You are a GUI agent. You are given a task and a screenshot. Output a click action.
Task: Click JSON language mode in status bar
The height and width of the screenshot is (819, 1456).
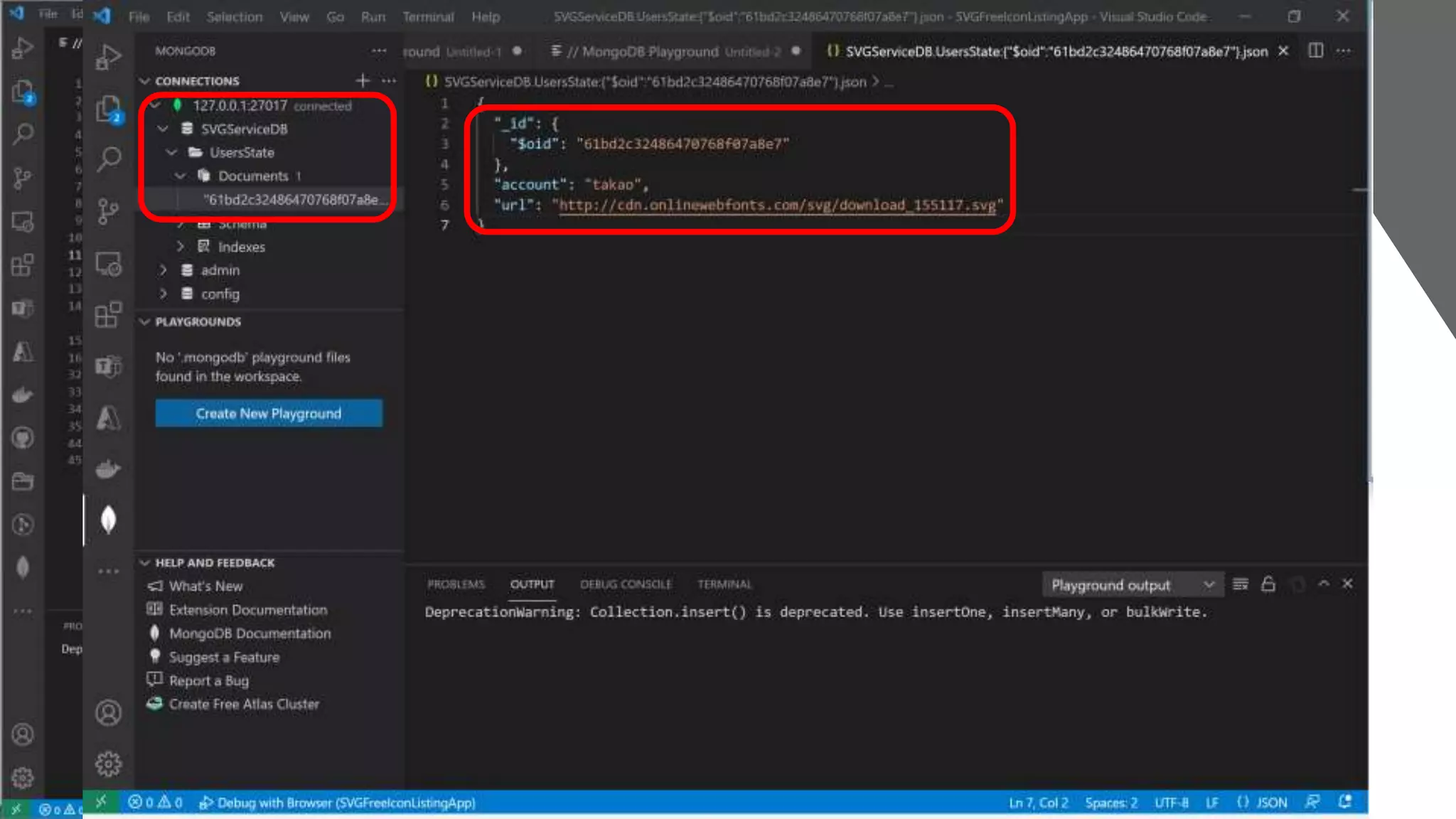[1271, 803]
